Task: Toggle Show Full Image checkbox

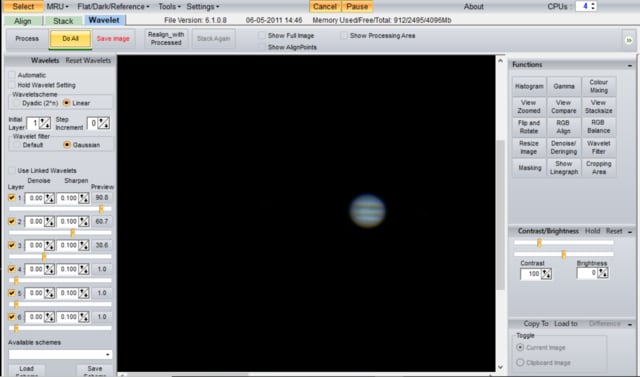Action: pyautogui.click(x=262, y=35)
